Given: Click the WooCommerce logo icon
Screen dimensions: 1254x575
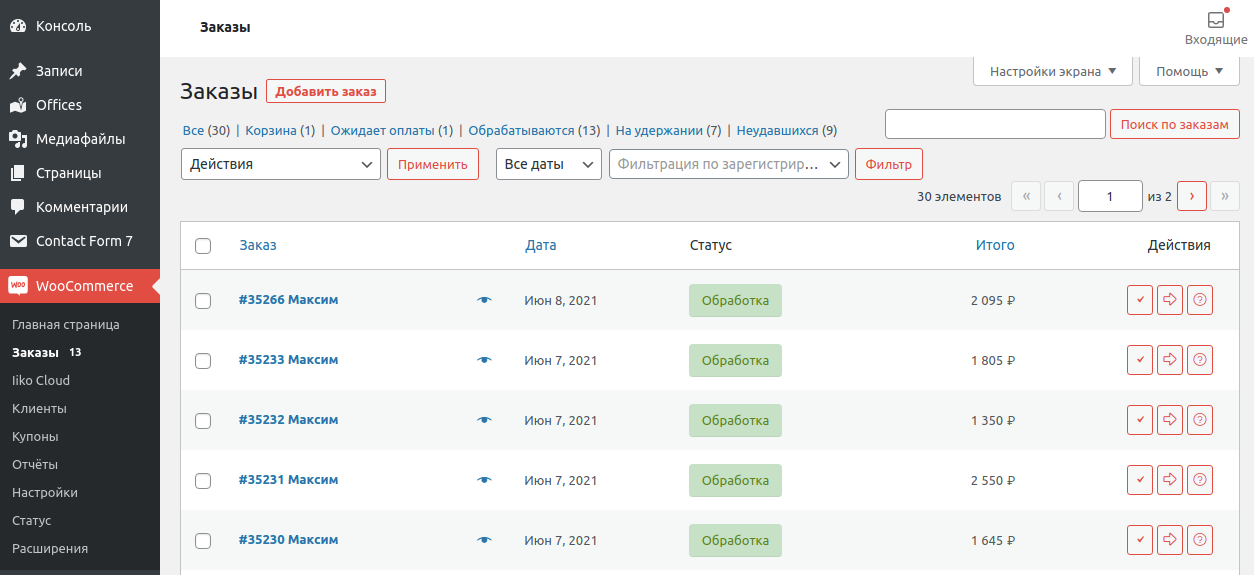Looking at the screenshot, I should pos(18,286).
